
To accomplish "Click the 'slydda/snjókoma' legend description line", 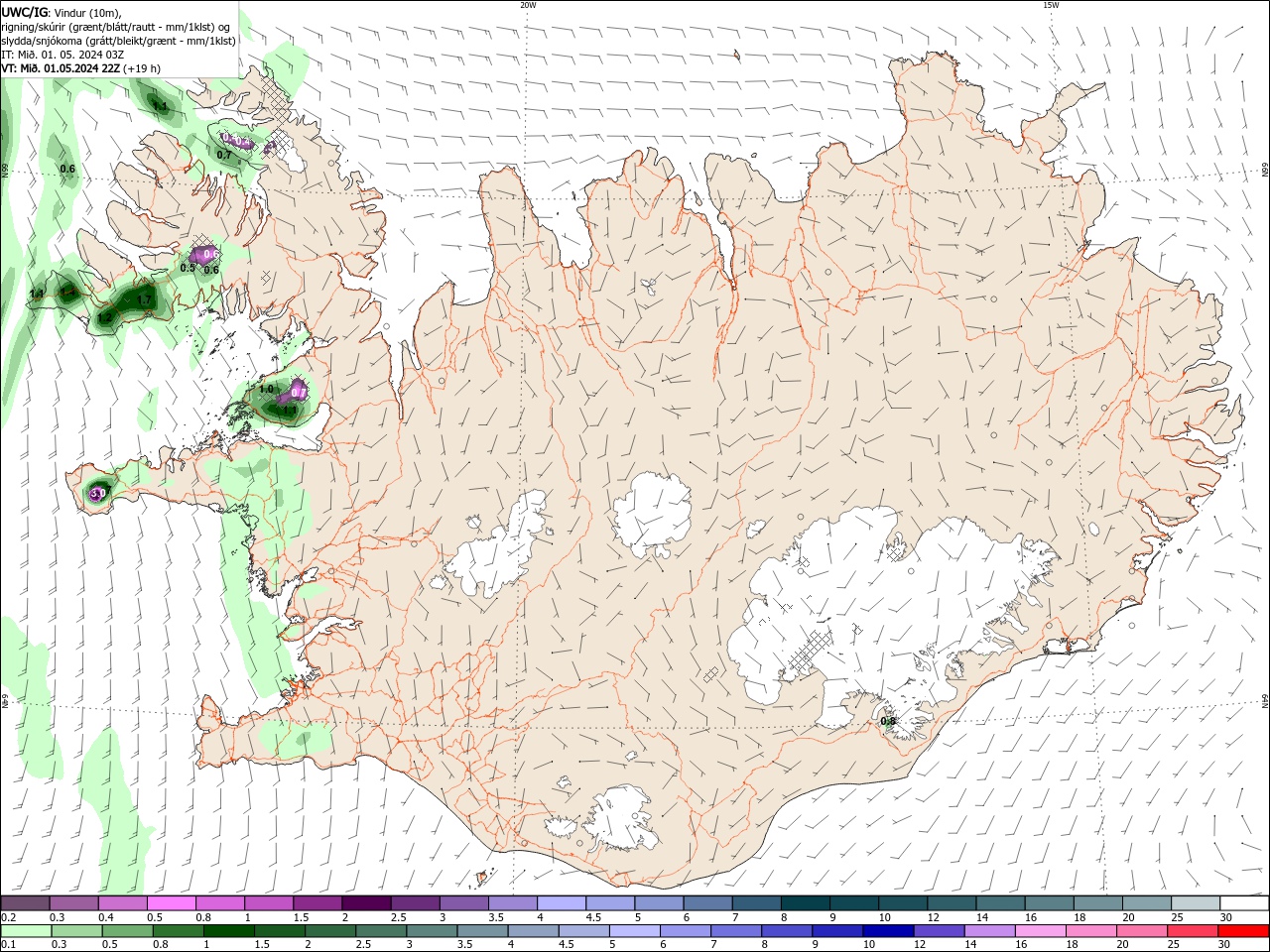I will 119,41.
